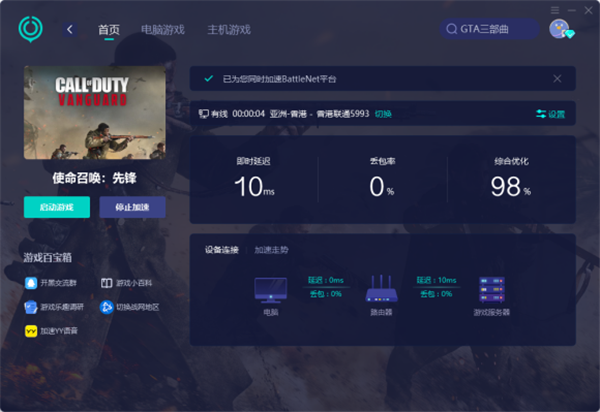The height and width of the screenshot is (412, 600).
Task: Click the wired connection icon
Action: point(204,114)
